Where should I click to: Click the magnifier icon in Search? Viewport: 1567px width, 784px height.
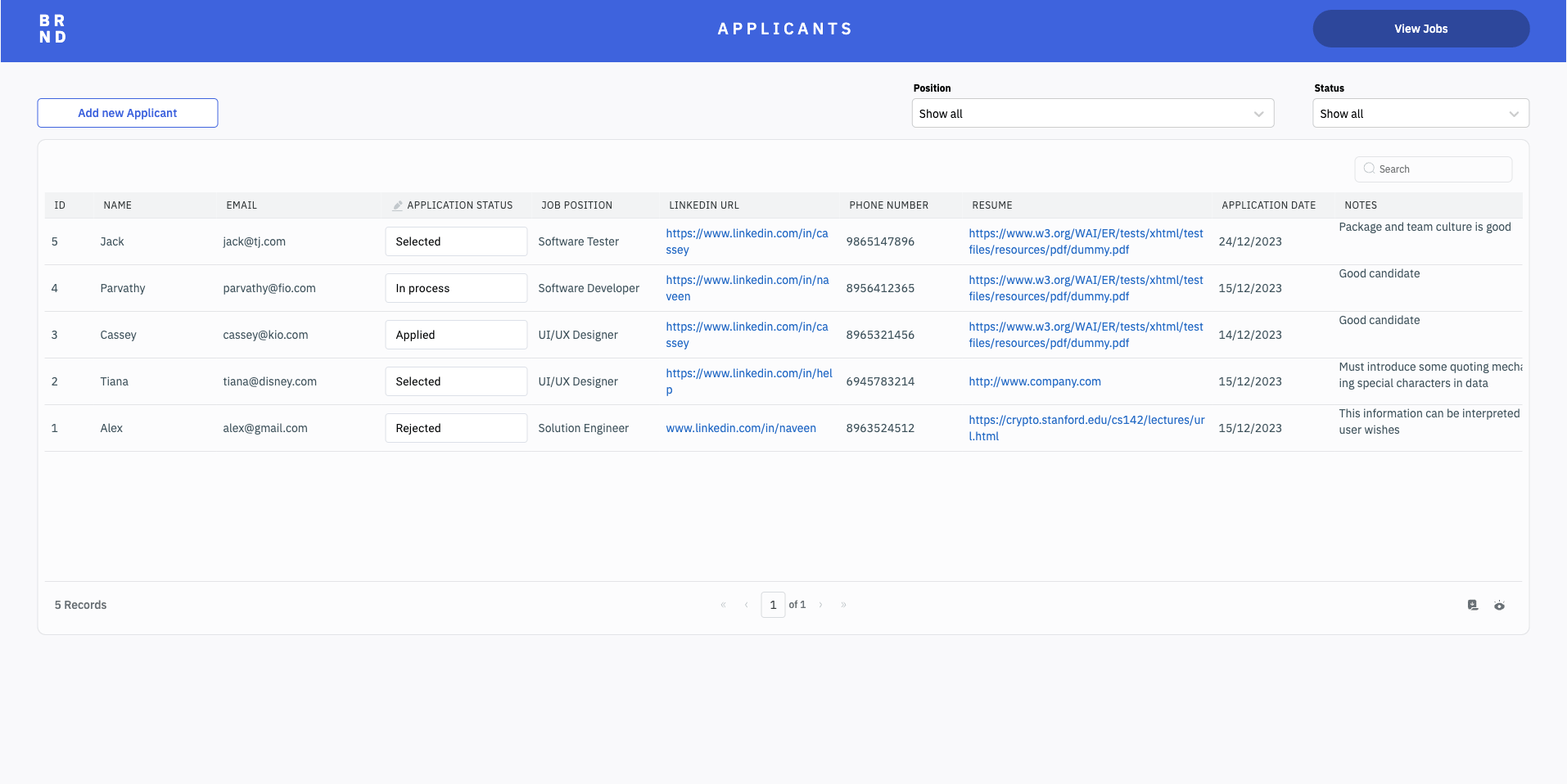pyautogui.click(x=1369, y=169)
